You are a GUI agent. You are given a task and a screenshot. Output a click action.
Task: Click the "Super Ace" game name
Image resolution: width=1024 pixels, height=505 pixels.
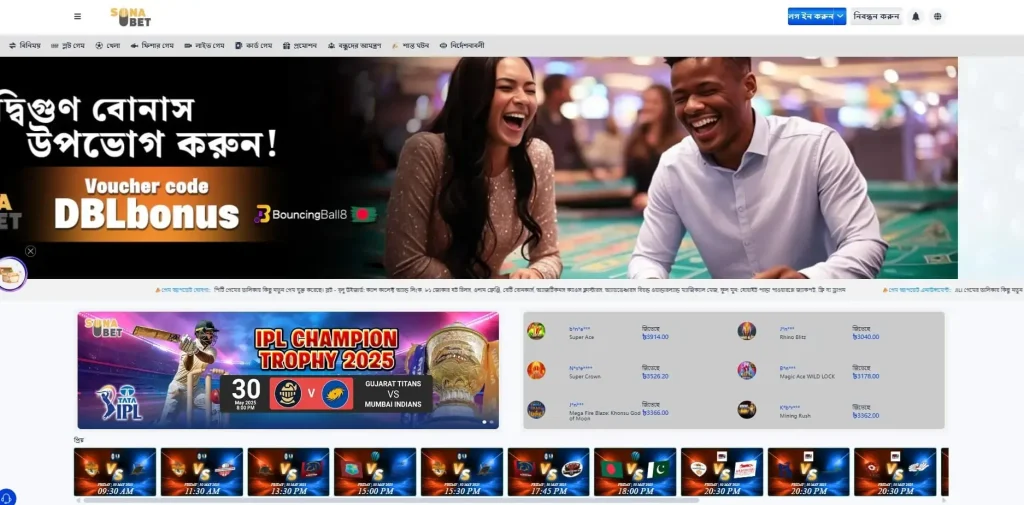[581, 337]
